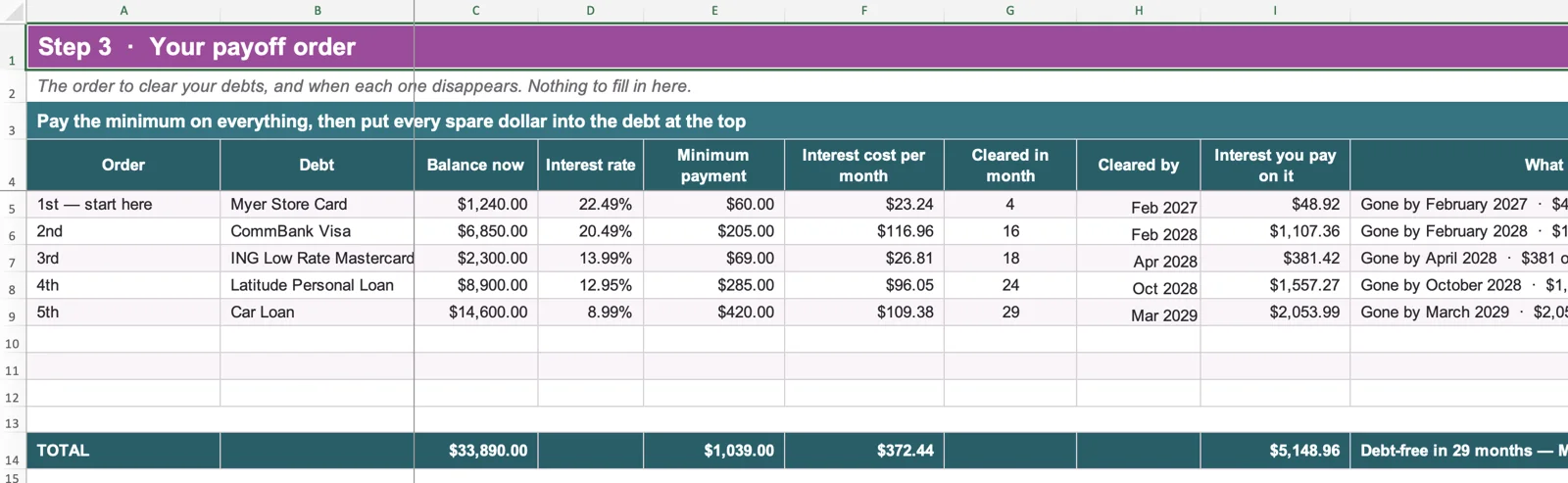The width and height of the screenshot is (1568, 483).
Task: Click the 'Cleared in month' heading
Action: tap(1010, 165)
